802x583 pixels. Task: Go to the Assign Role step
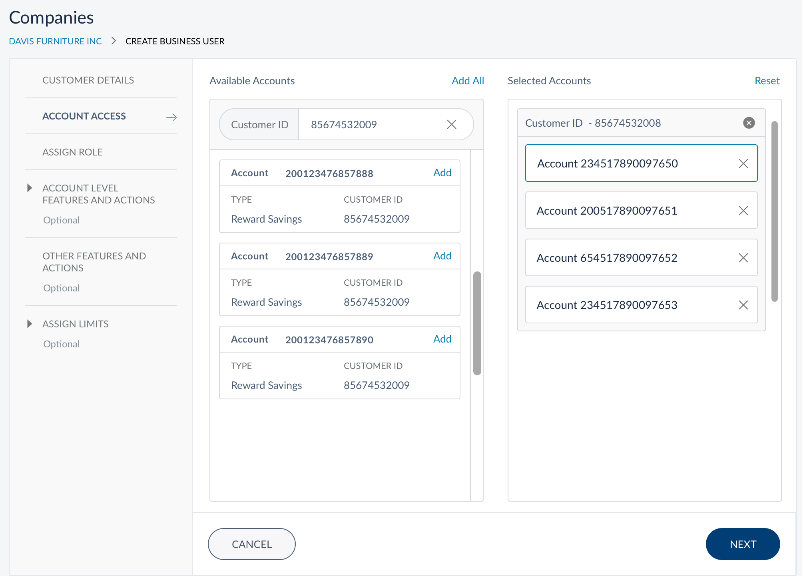[x=72, y=152]
